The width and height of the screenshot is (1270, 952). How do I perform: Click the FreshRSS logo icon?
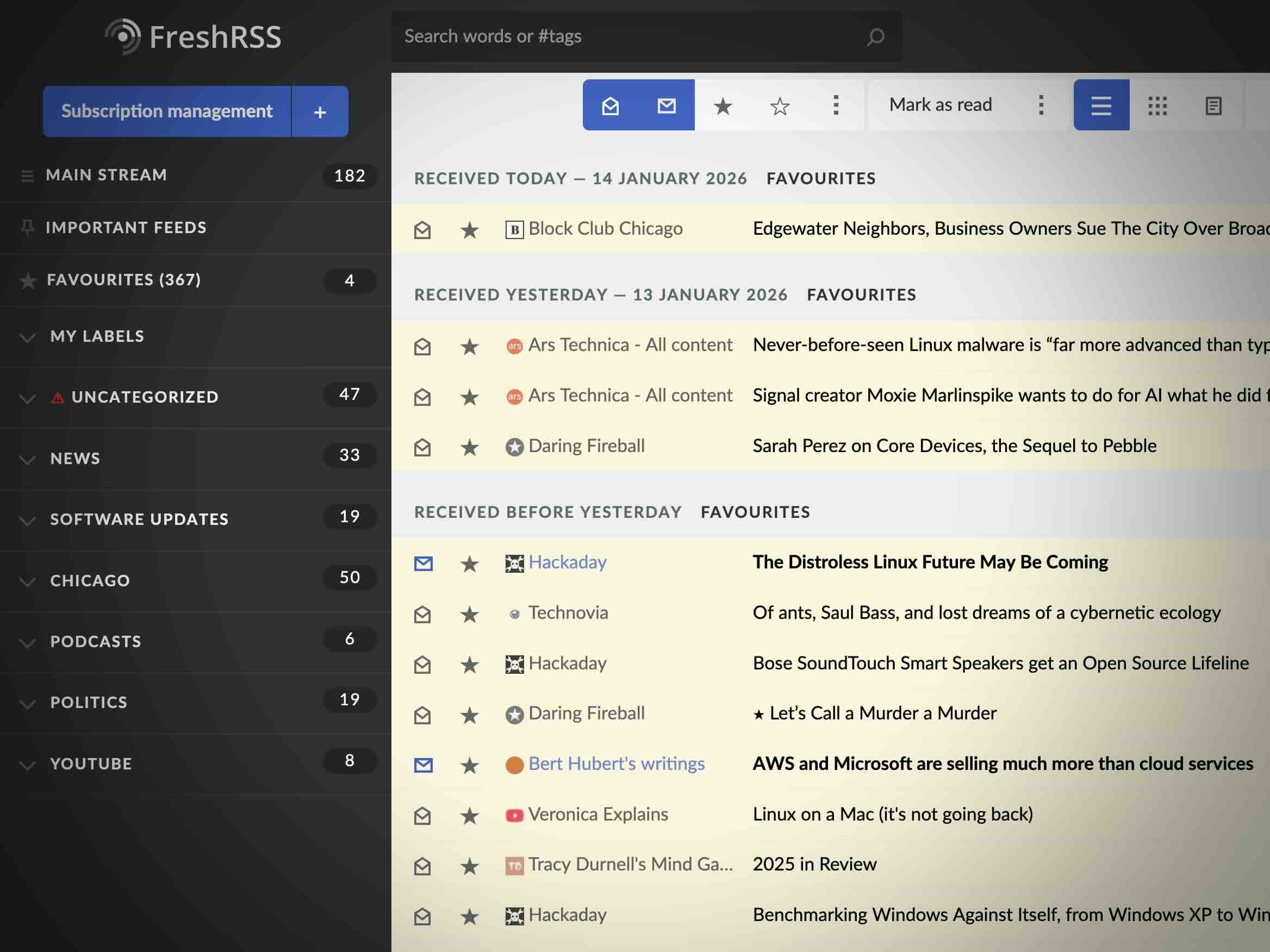click(x=123, y=35)
